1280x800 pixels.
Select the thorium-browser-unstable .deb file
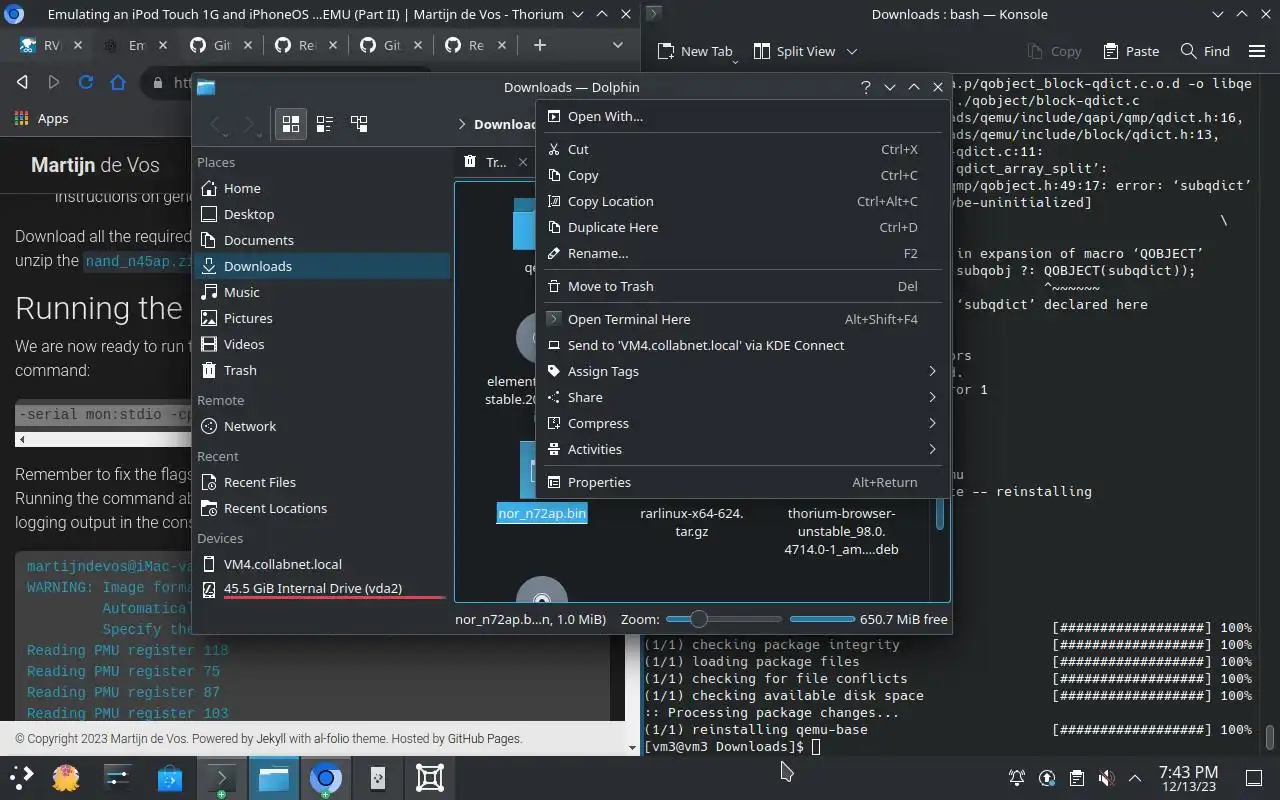(x=842, y=531)
